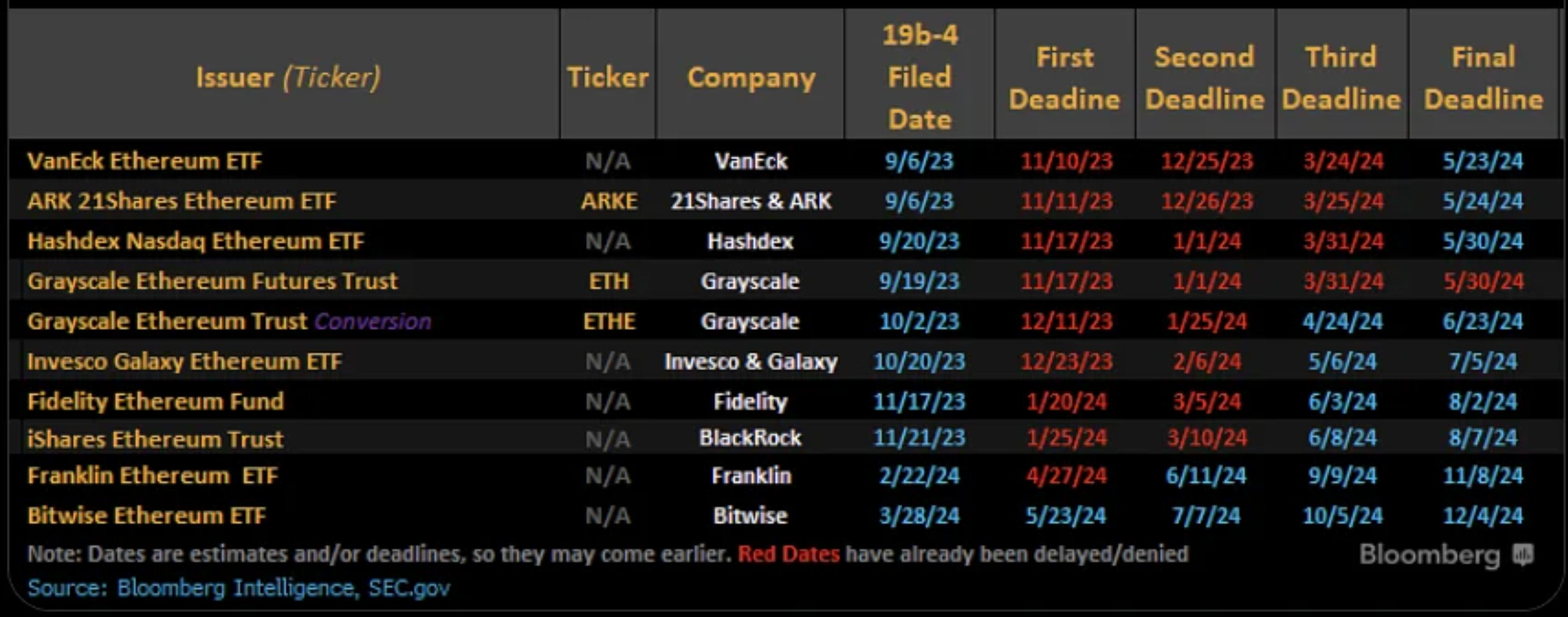Click Fidelity Ethereum Fund issuer name
1568x617 pixels.
tap(156, 401)
